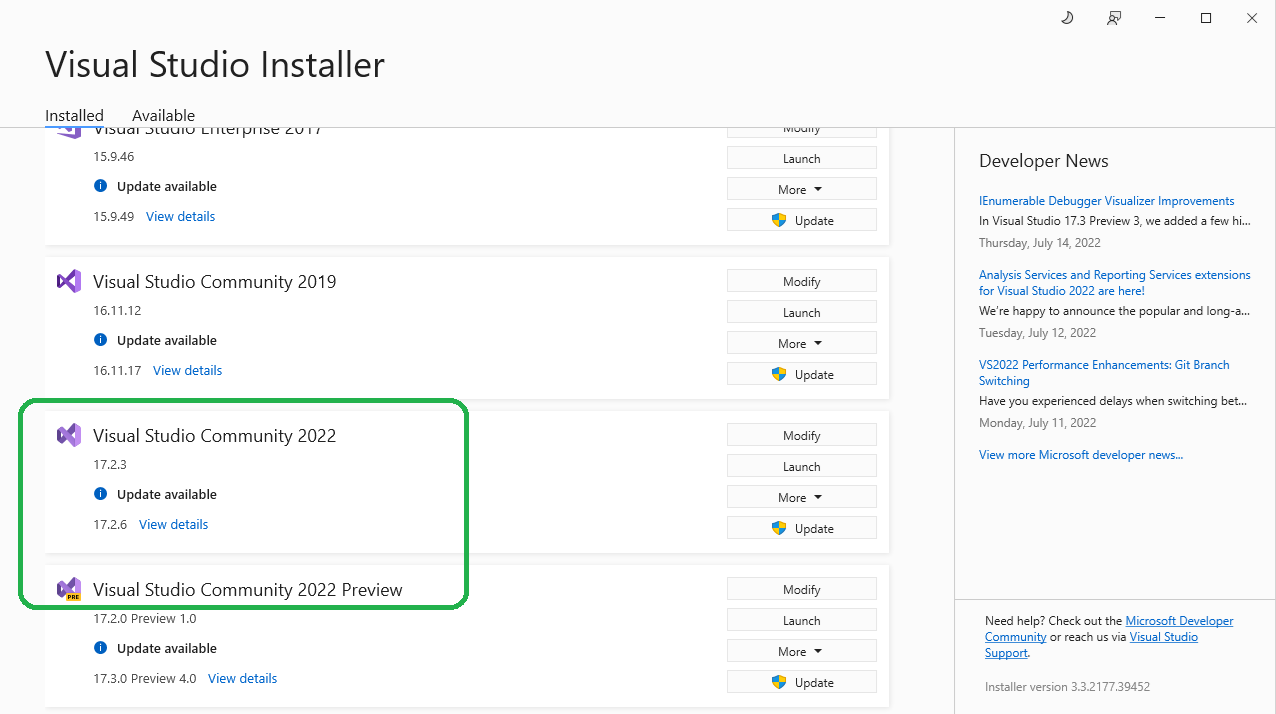Open Analysis Services and Reporting Services article
1276x714 pixels.
1115,283
